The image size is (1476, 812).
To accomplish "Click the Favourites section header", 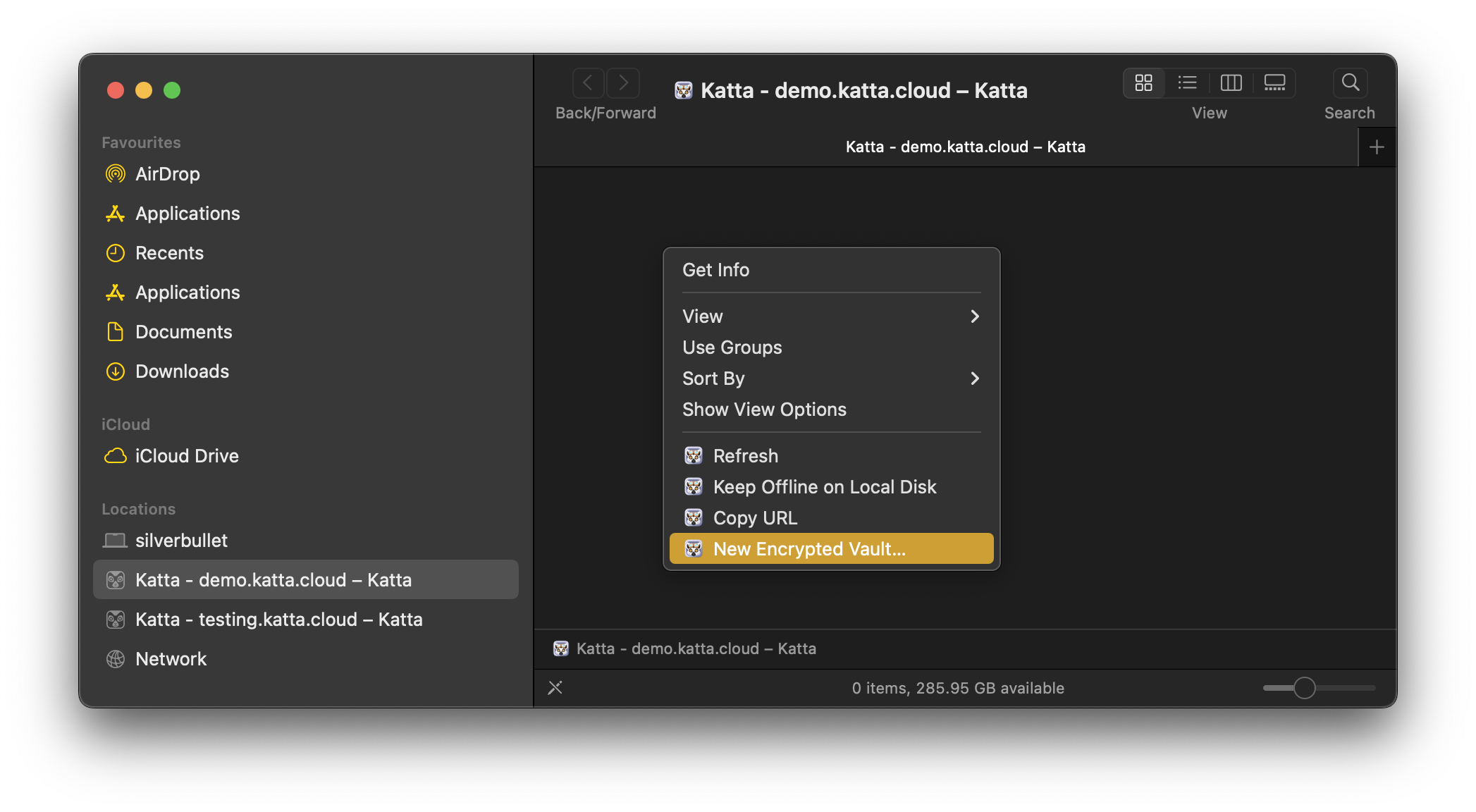I will click(141, 142).
